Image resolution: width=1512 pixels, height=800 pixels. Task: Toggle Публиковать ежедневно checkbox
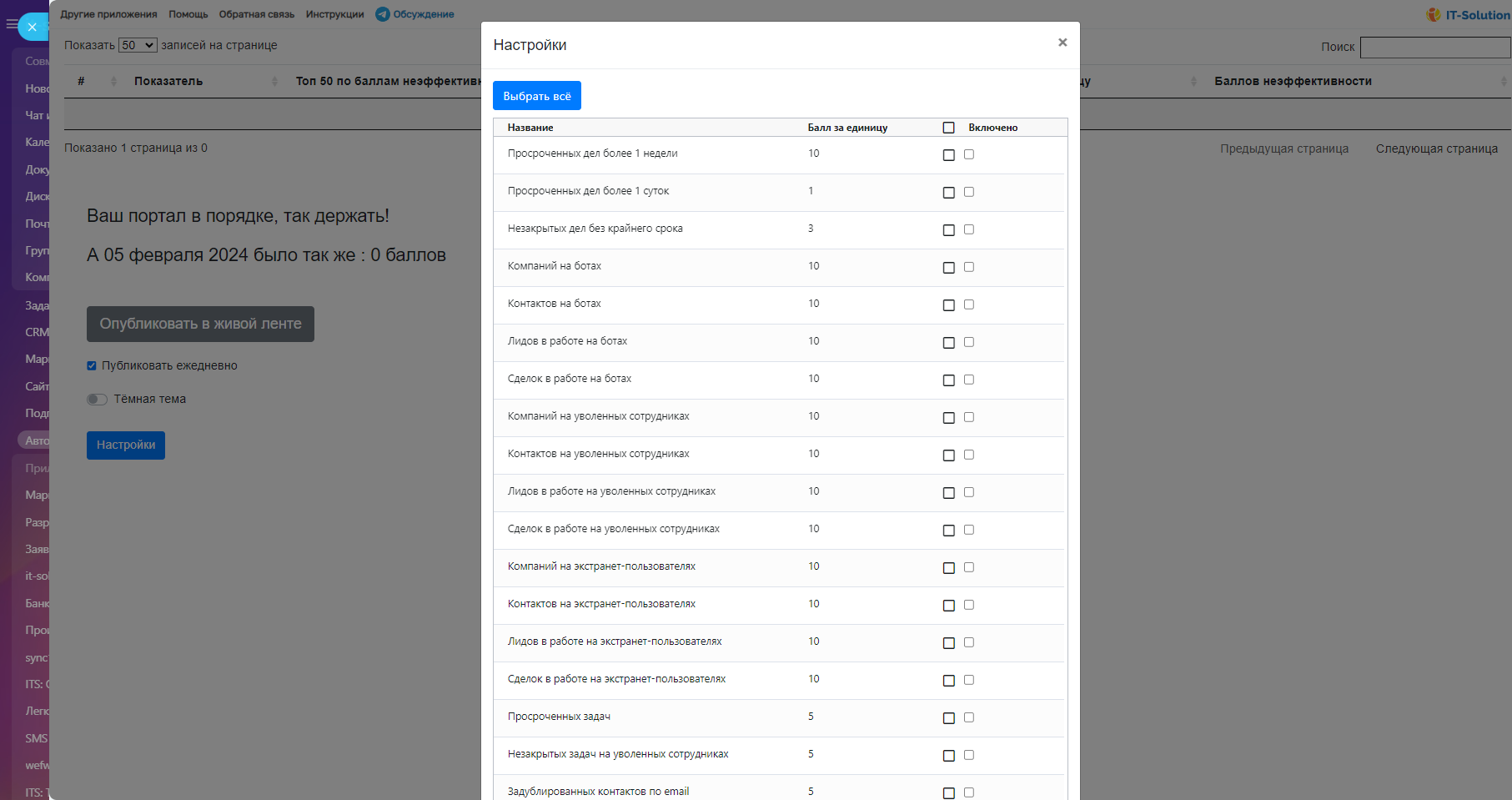(x=92, y=365)
